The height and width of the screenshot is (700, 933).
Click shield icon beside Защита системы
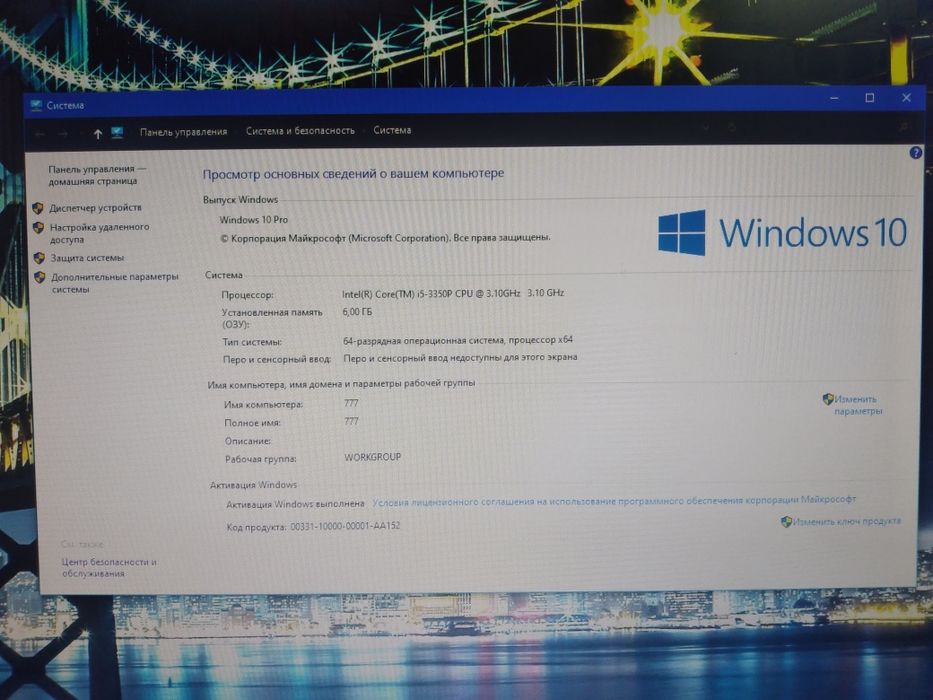(39, 258)
